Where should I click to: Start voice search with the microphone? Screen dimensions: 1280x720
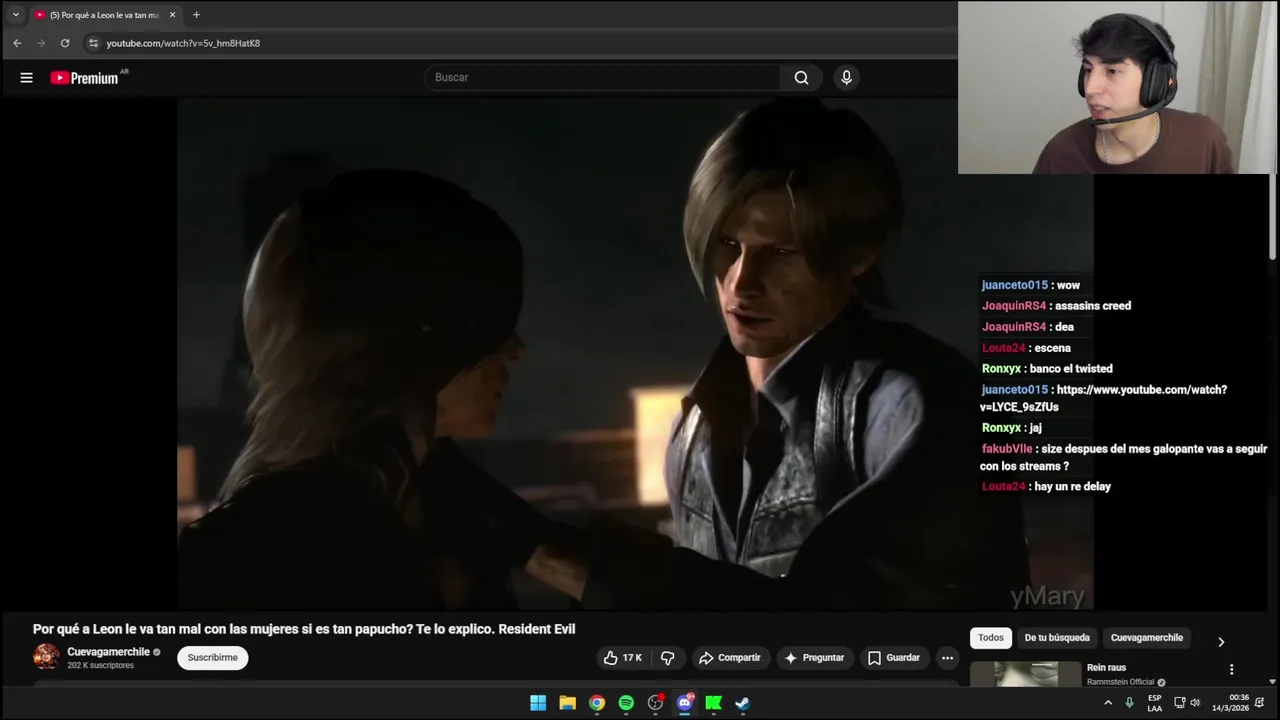[846, 77]
